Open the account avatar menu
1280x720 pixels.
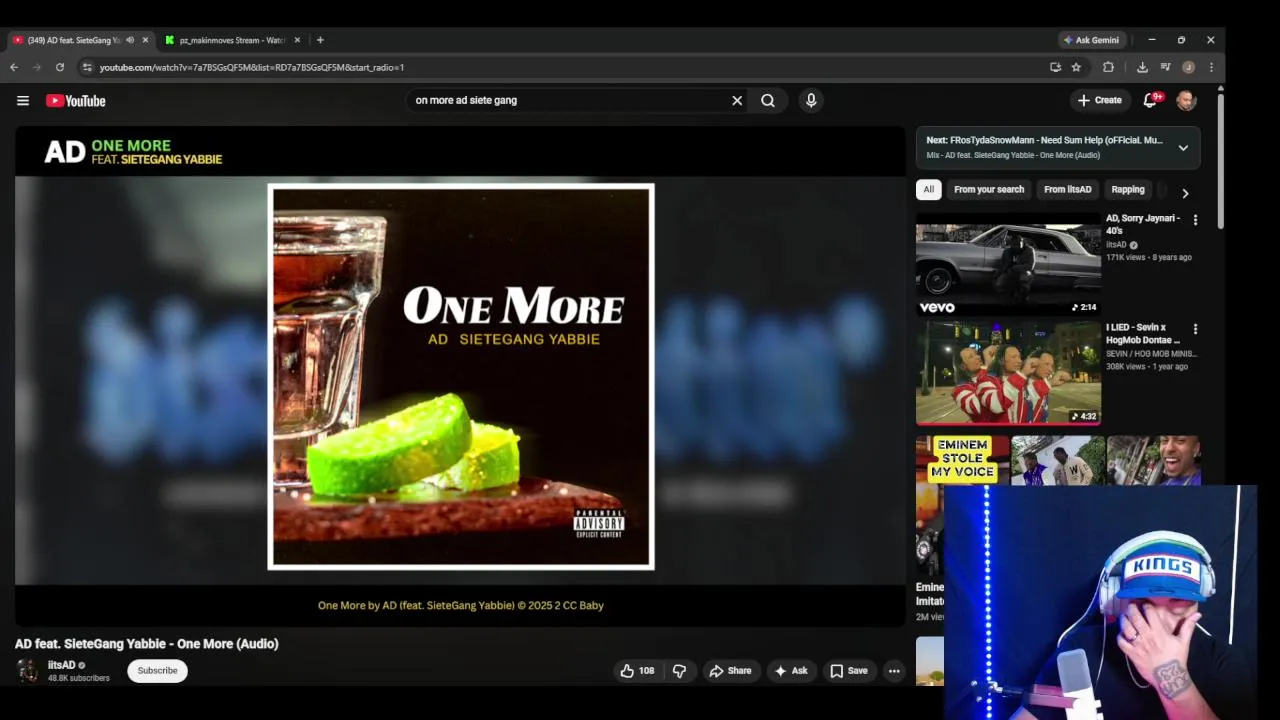click(x=1186, y=100)
